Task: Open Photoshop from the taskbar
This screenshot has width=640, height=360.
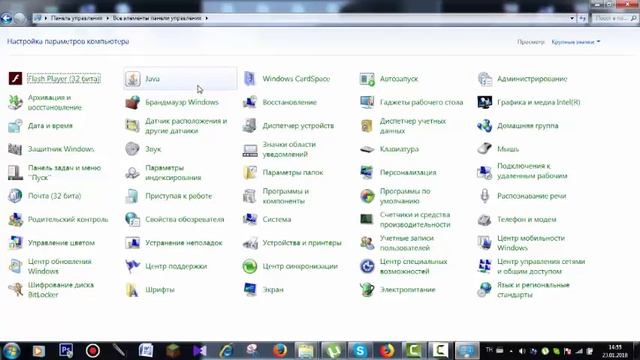Action: point(66,351)
